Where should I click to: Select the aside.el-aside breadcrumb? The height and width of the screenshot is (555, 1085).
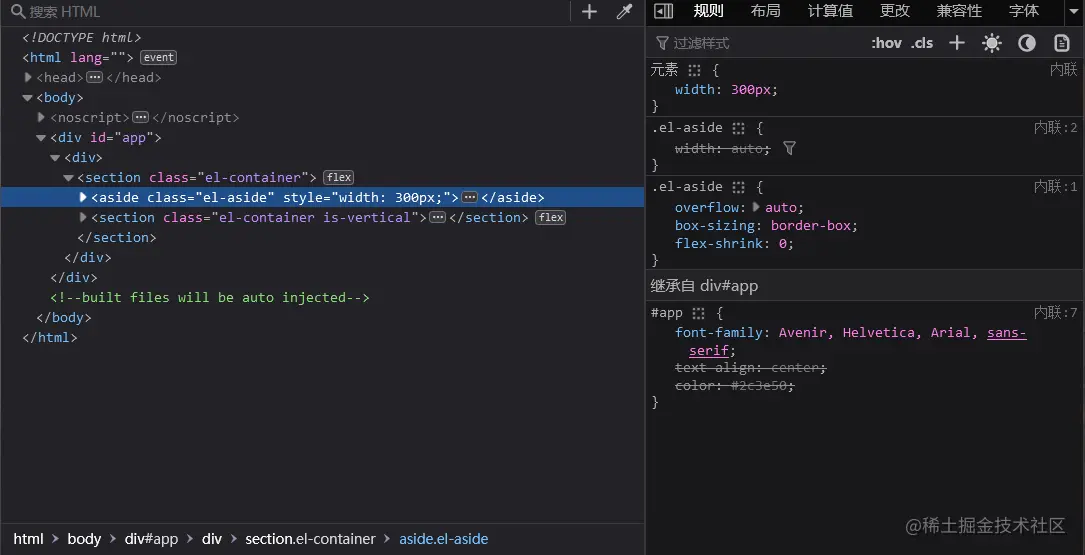click(444, 539)
